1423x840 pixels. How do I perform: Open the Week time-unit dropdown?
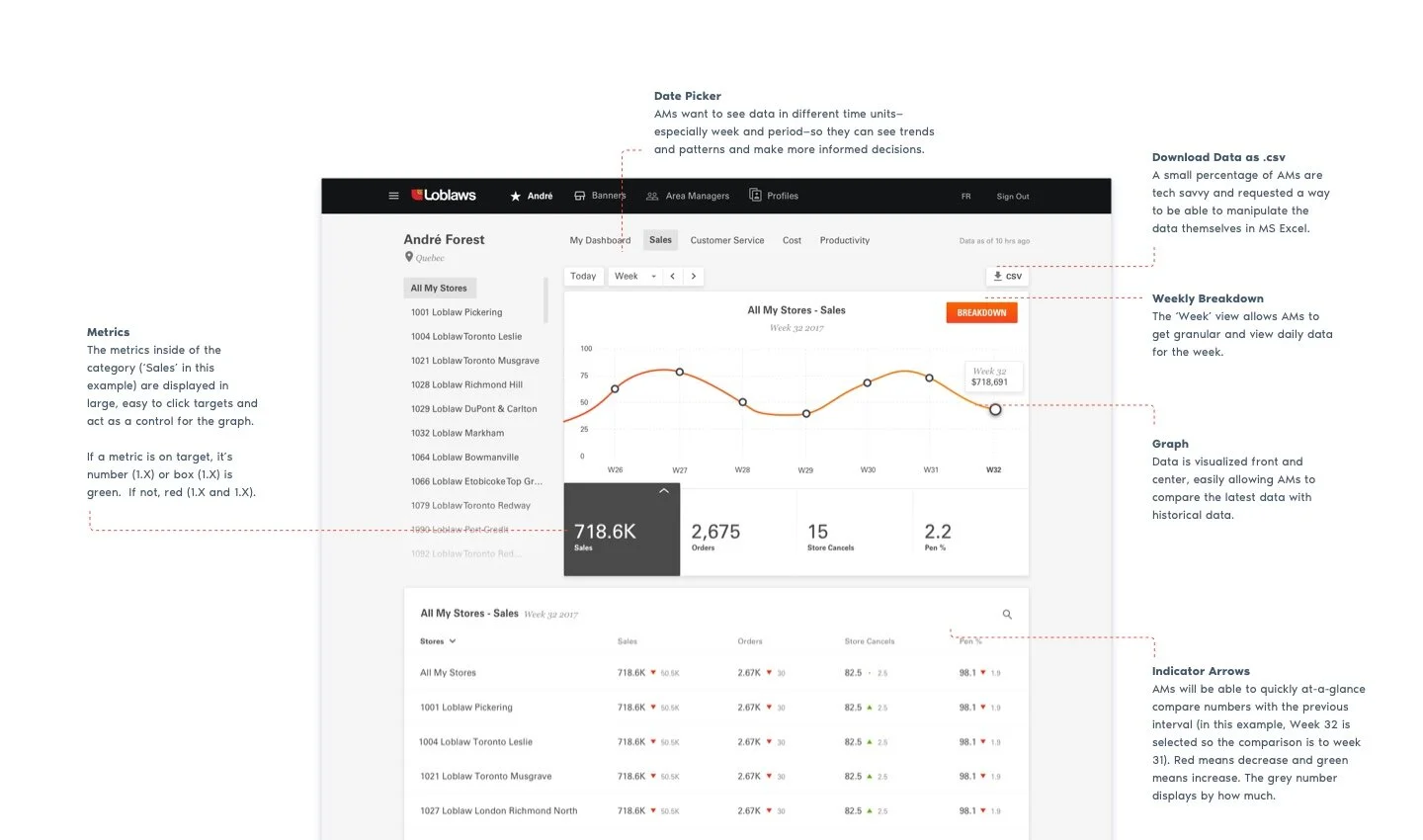(633, 276)
